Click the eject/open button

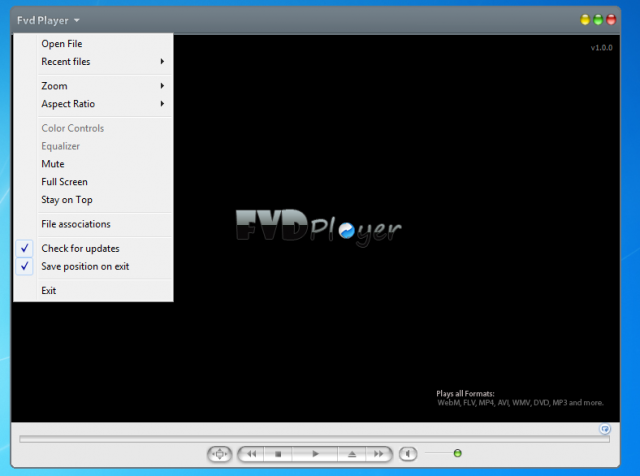[351, 454]
